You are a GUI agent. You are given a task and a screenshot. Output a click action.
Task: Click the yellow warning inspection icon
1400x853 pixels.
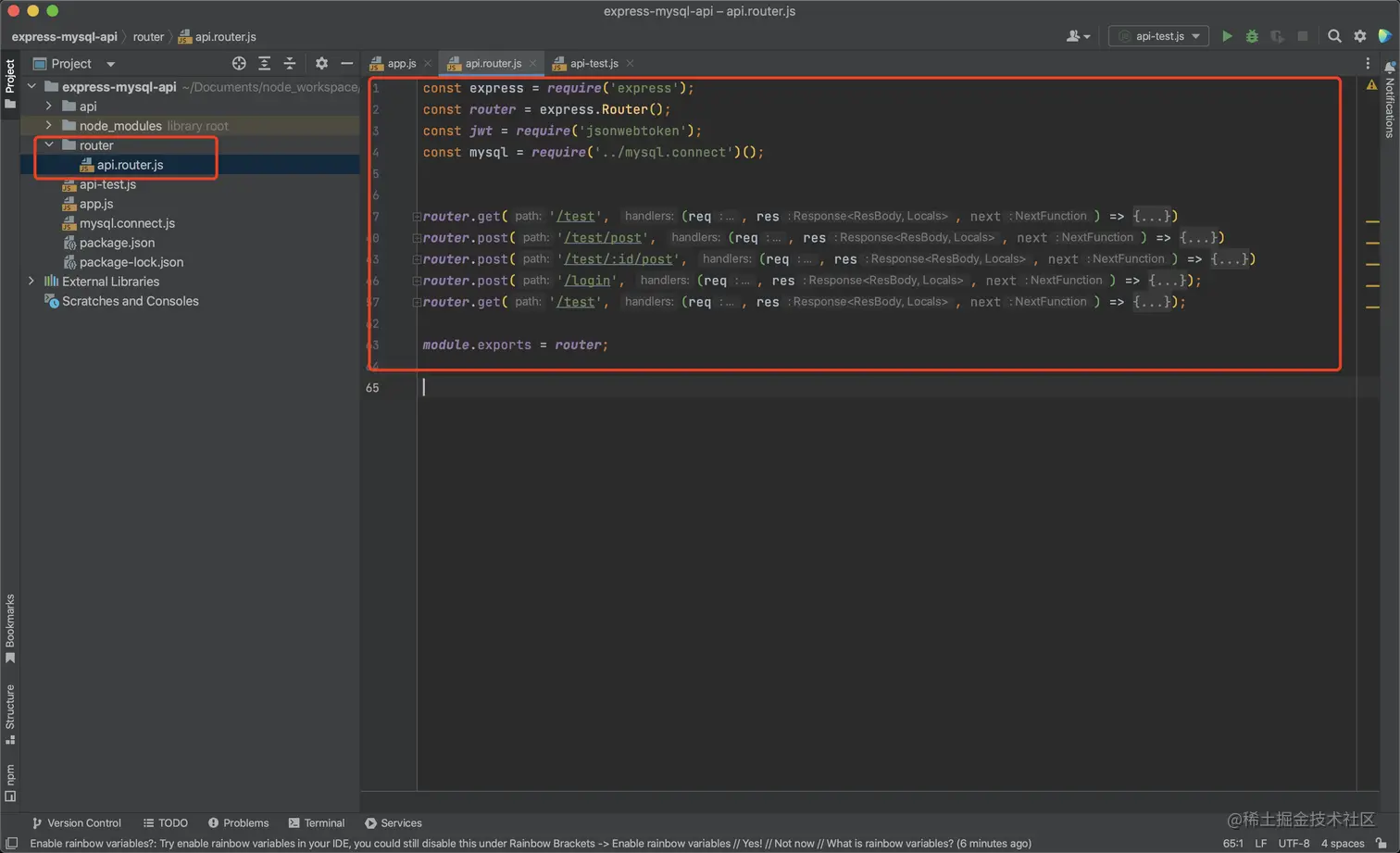coord(1371,85)
